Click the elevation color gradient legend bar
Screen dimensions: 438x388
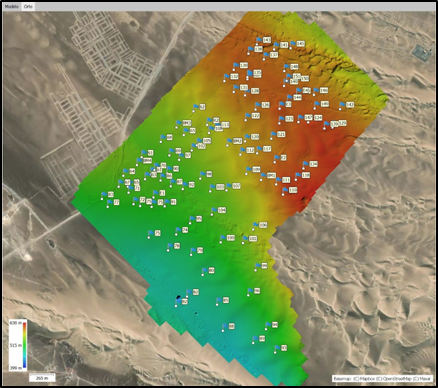tap(25, 345)
